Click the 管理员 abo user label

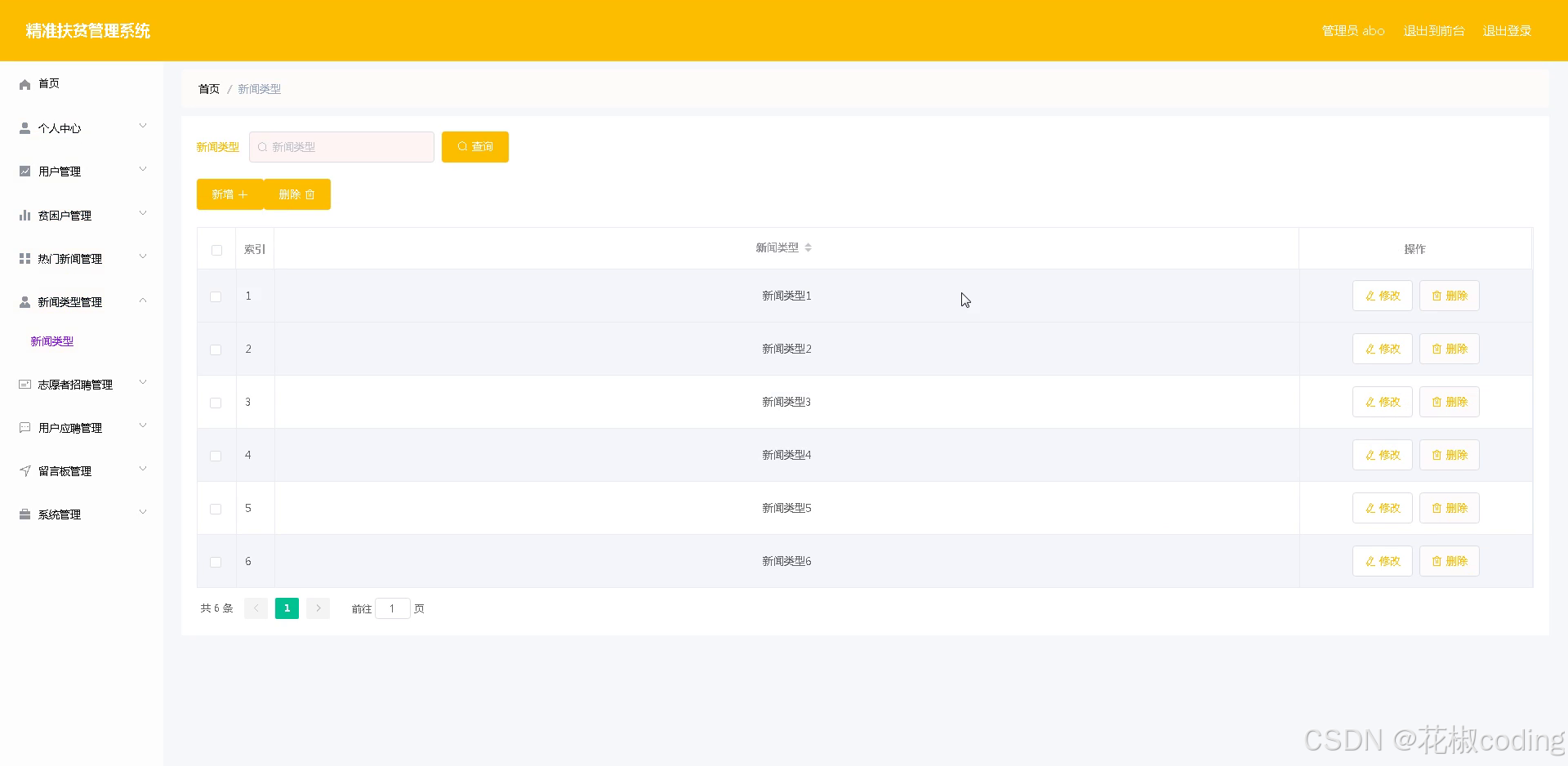1353,31
